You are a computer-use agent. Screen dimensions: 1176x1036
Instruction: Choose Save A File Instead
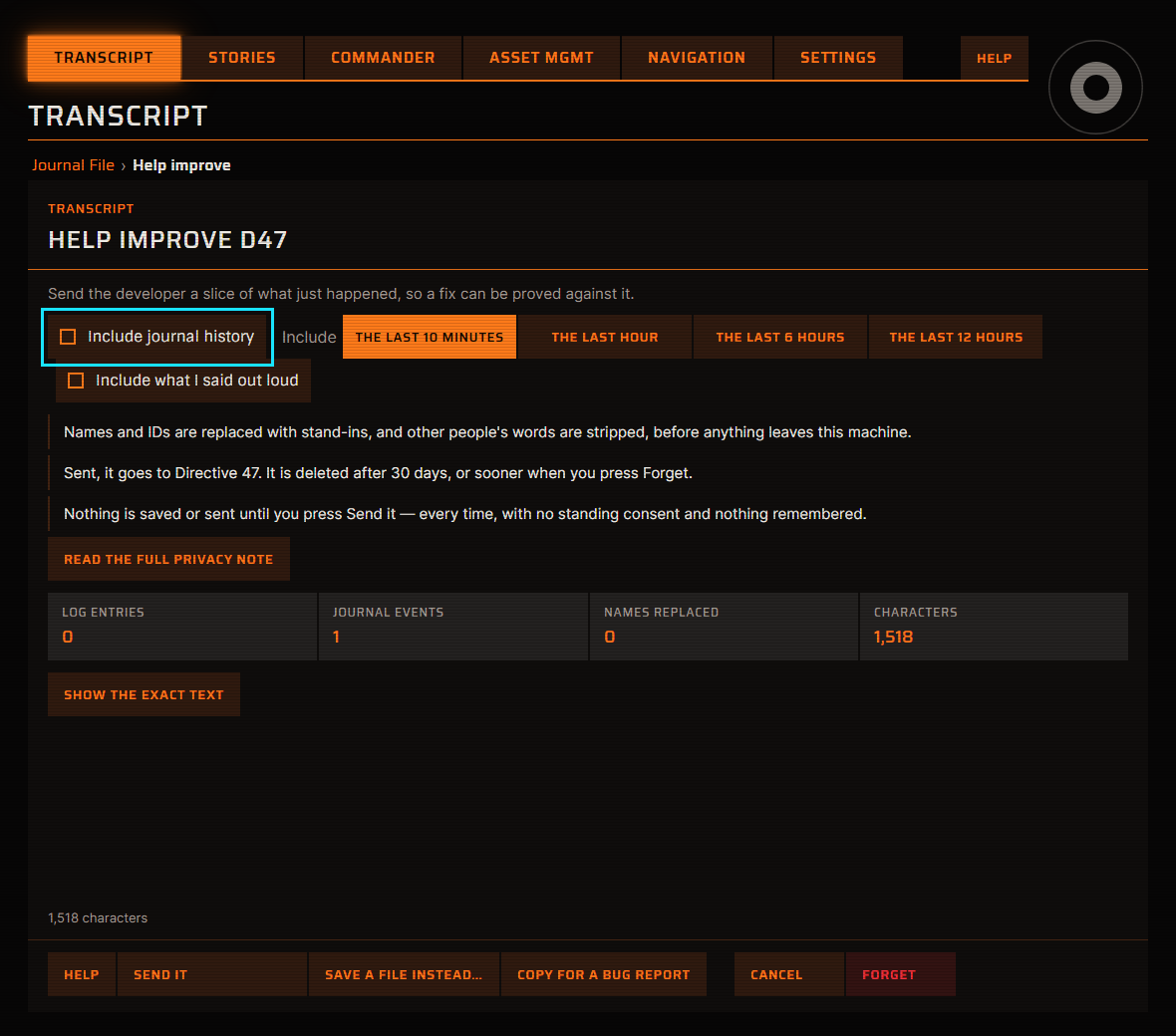[404, 974]
